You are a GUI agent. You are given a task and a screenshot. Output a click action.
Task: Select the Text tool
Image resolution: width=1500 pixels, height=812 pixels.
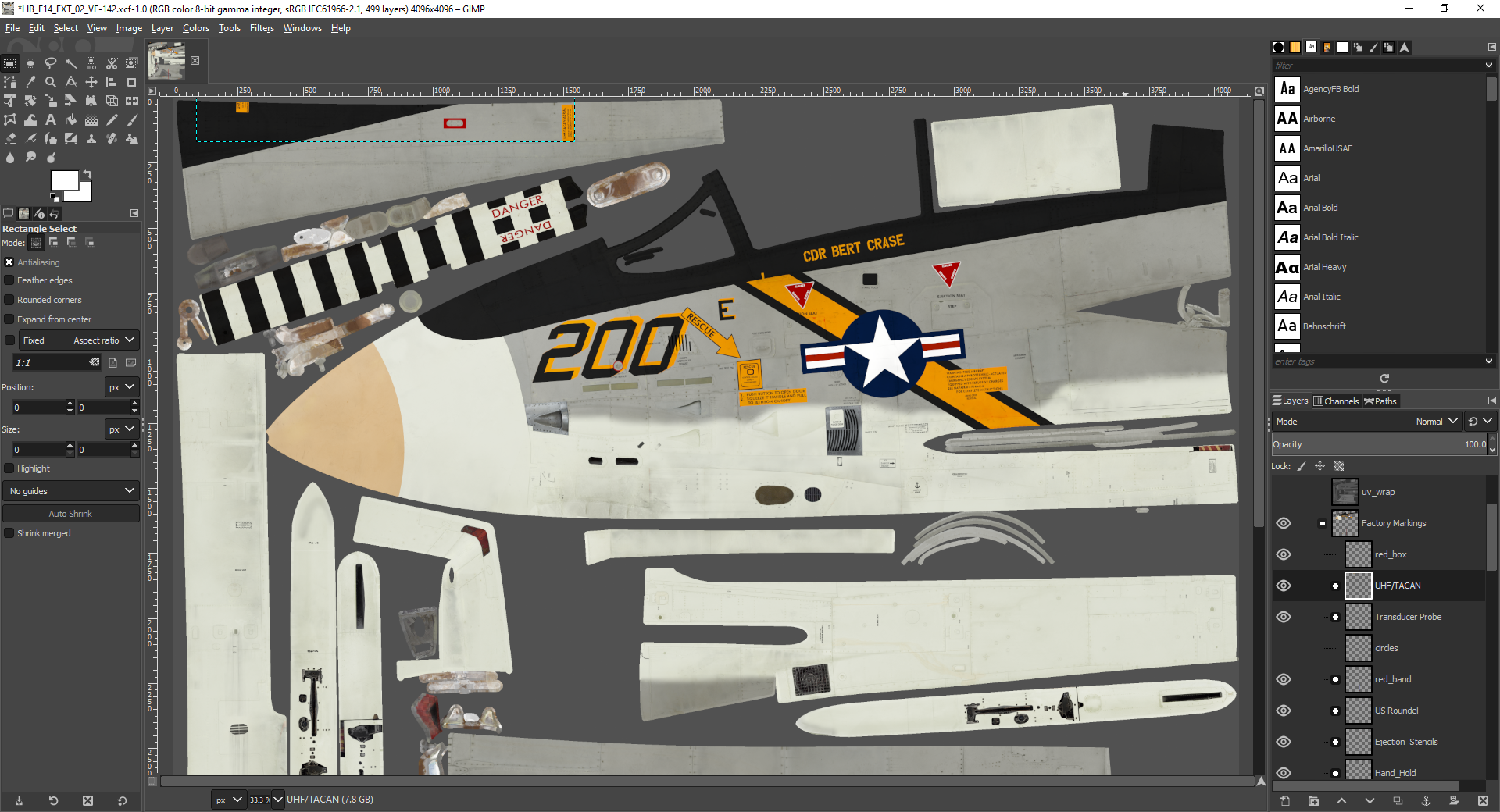tap(51, 119)
